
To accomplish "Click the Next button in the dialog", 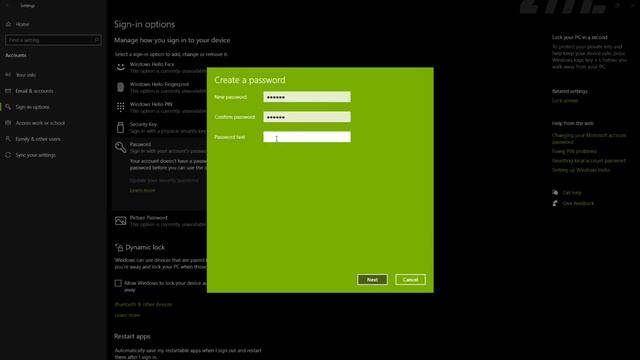I will click(x=372, y=280).
